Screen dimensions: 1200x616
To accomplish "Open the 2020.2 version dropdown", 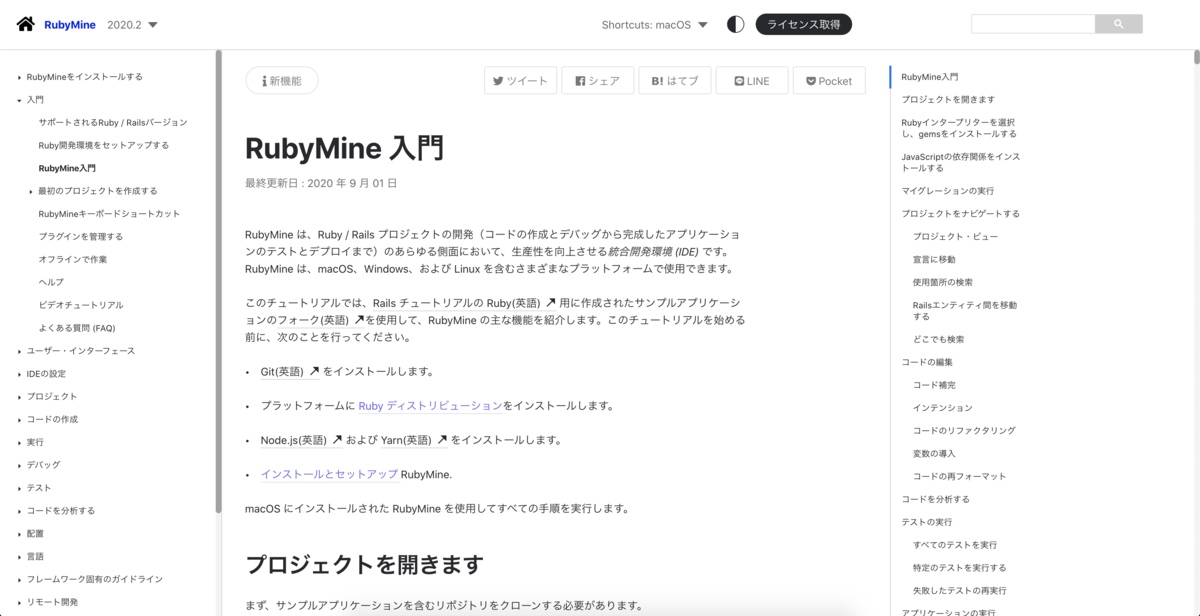I will point(132,25).
